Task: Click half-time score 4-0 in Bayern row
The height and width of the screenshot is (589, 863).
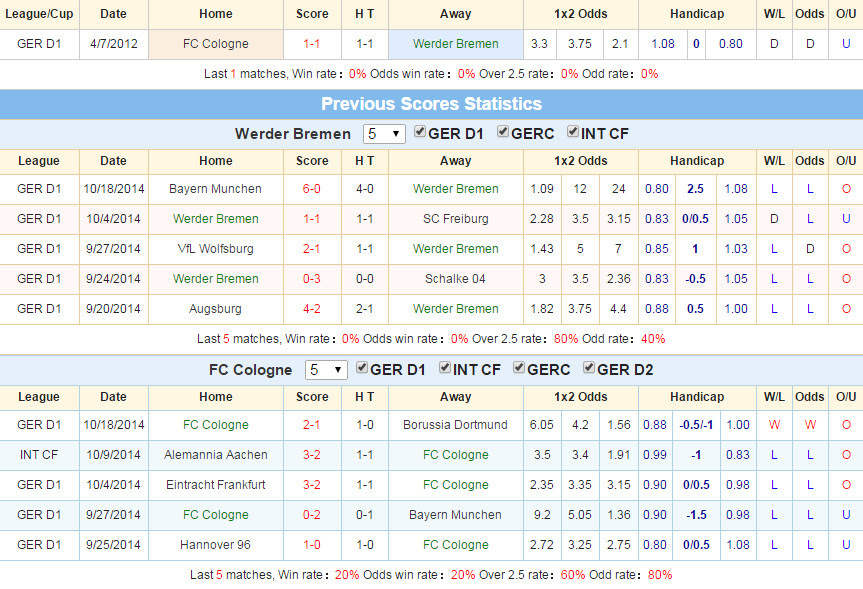Action: tap(365, 189)
